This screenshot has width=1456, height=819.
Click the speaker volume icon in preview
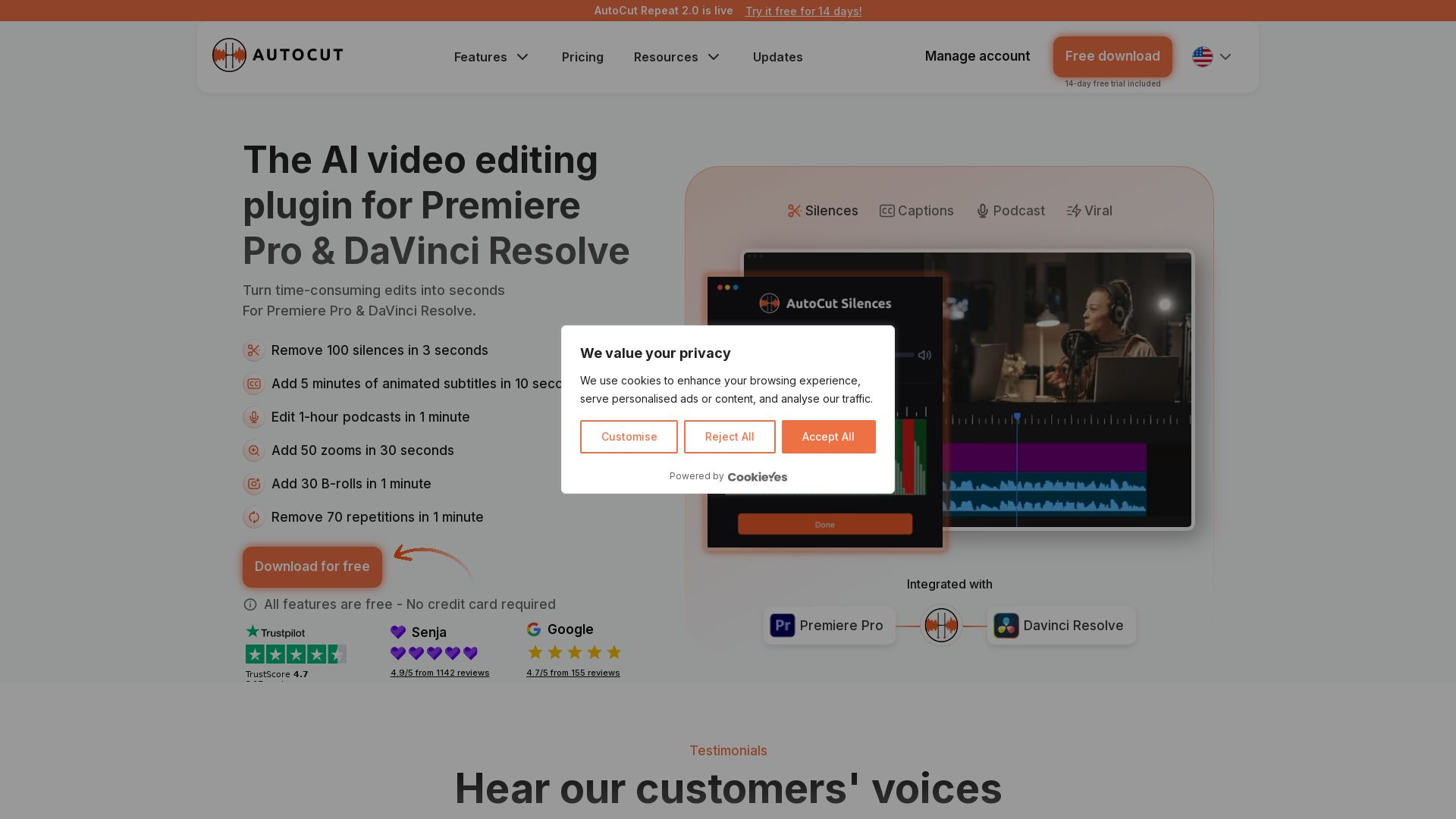click(924, 355)
